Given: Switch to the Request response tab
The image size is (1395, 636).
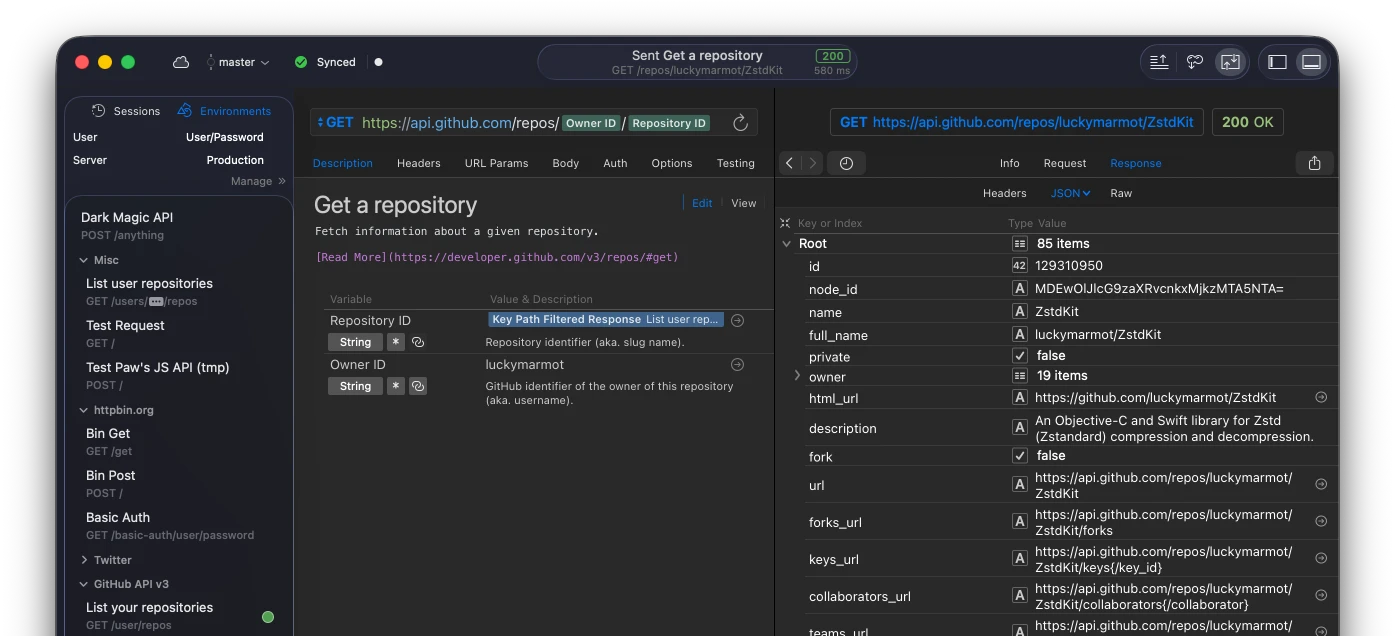Looking at the screenshot, I should click(1065, 163).
